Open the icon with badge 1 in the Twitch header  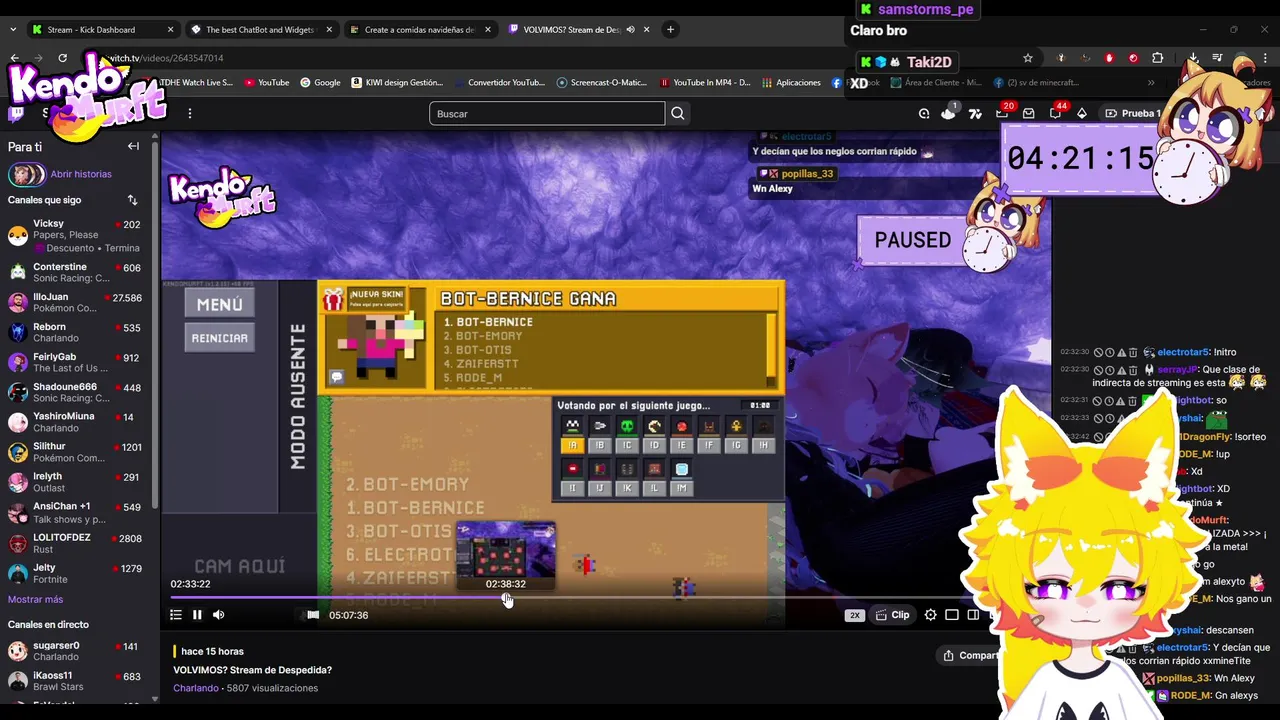pos(949,113)
